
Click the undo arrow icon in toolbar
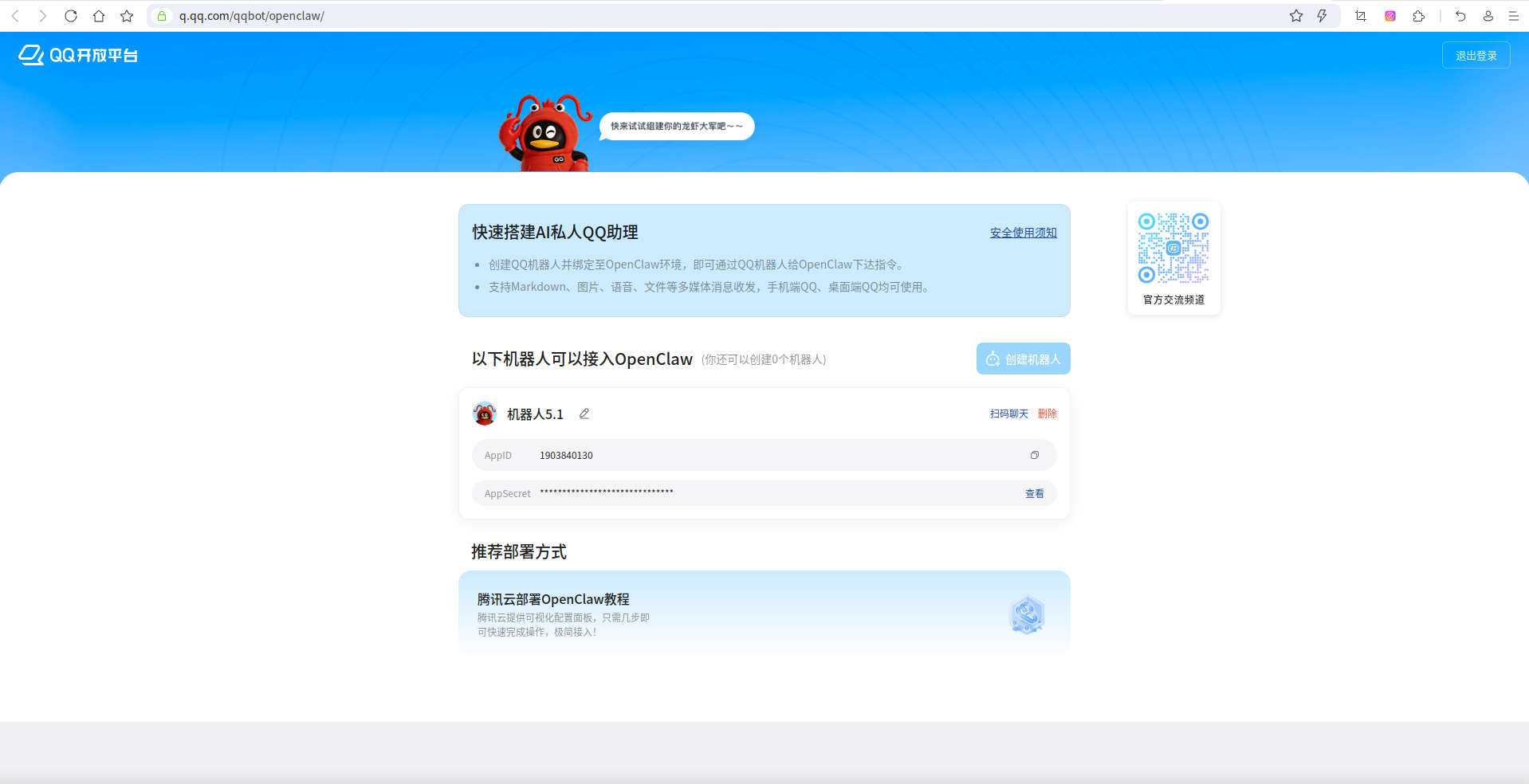1460,16
